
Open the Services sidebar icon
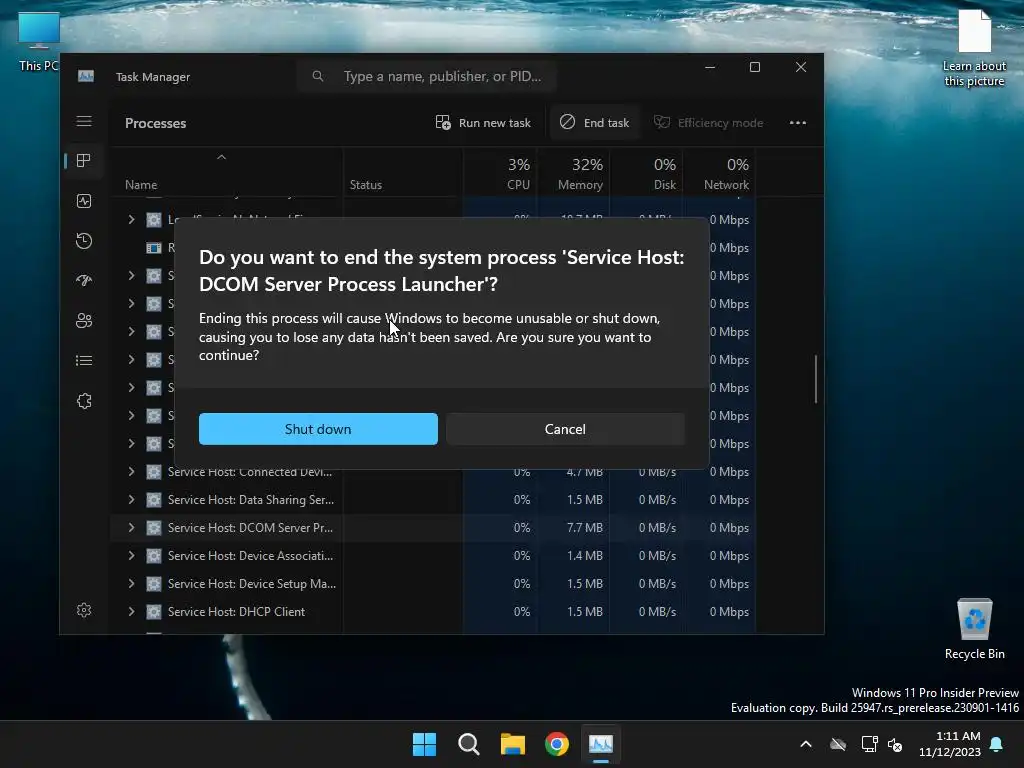(84, 401)
